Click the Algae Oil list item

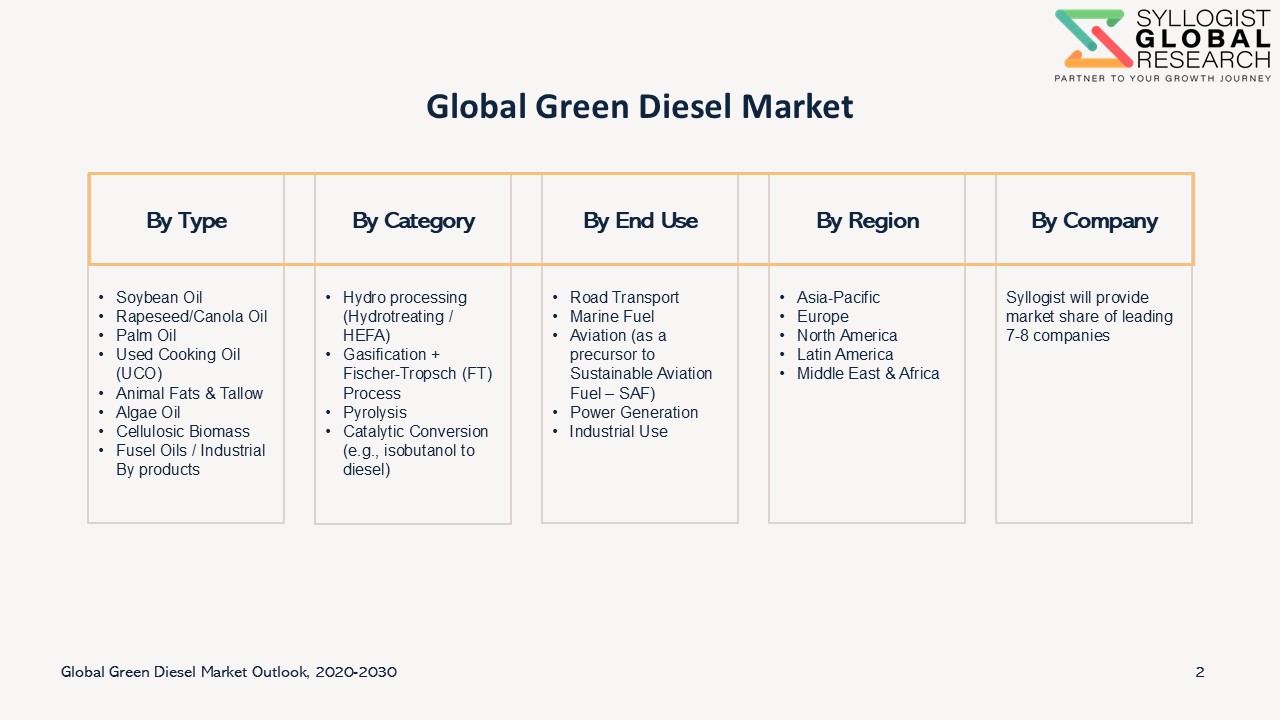(x=148, y=412)
